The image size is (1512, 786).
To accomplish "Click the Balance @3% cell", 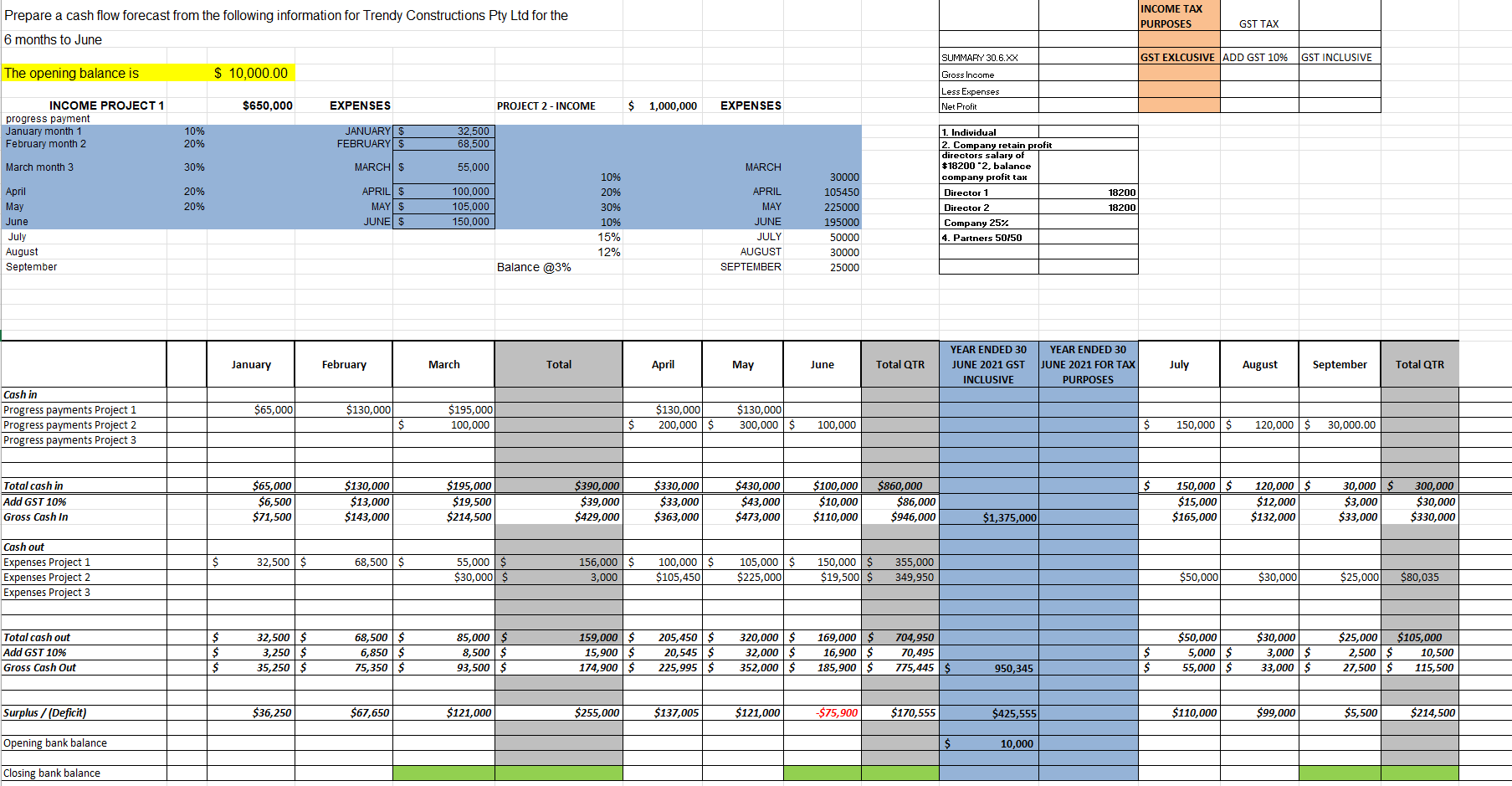I will click(535, 266).
